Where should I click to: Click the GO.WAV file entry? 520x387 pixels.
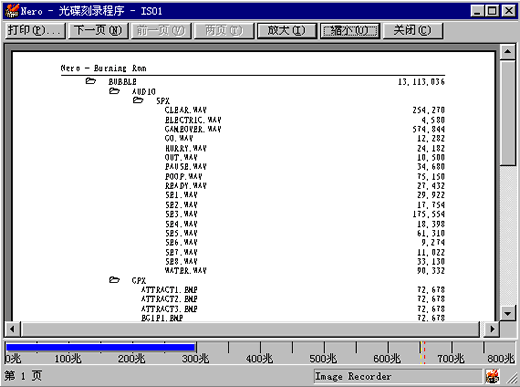click(x=179, y=138)
